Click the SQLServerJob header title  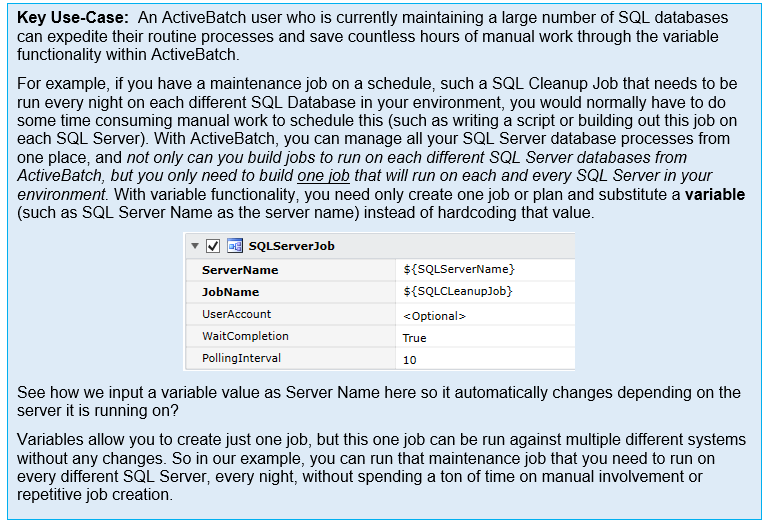click(x=291, y=246)
